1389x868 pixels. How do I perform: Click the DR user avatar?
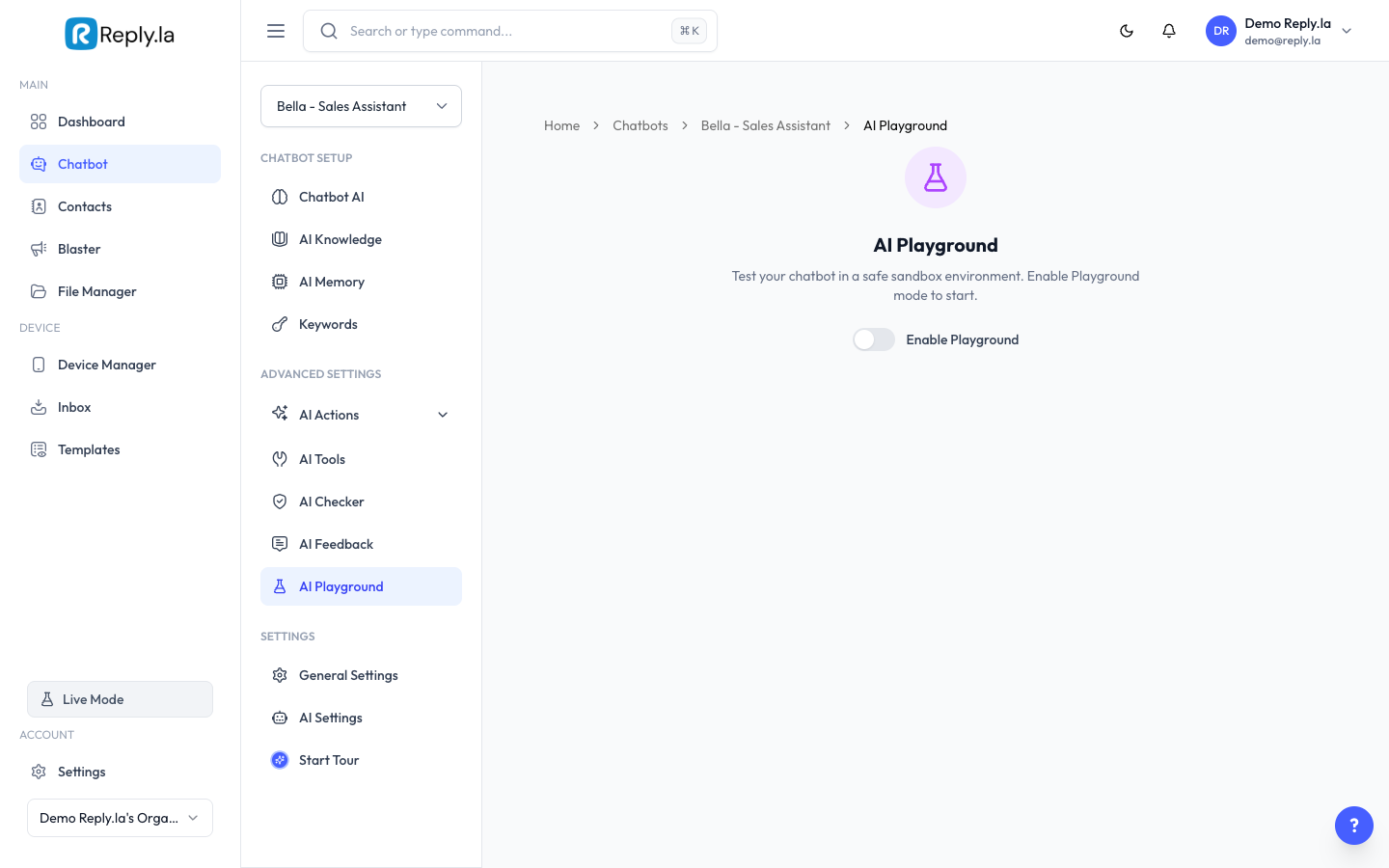(1221, 31)
